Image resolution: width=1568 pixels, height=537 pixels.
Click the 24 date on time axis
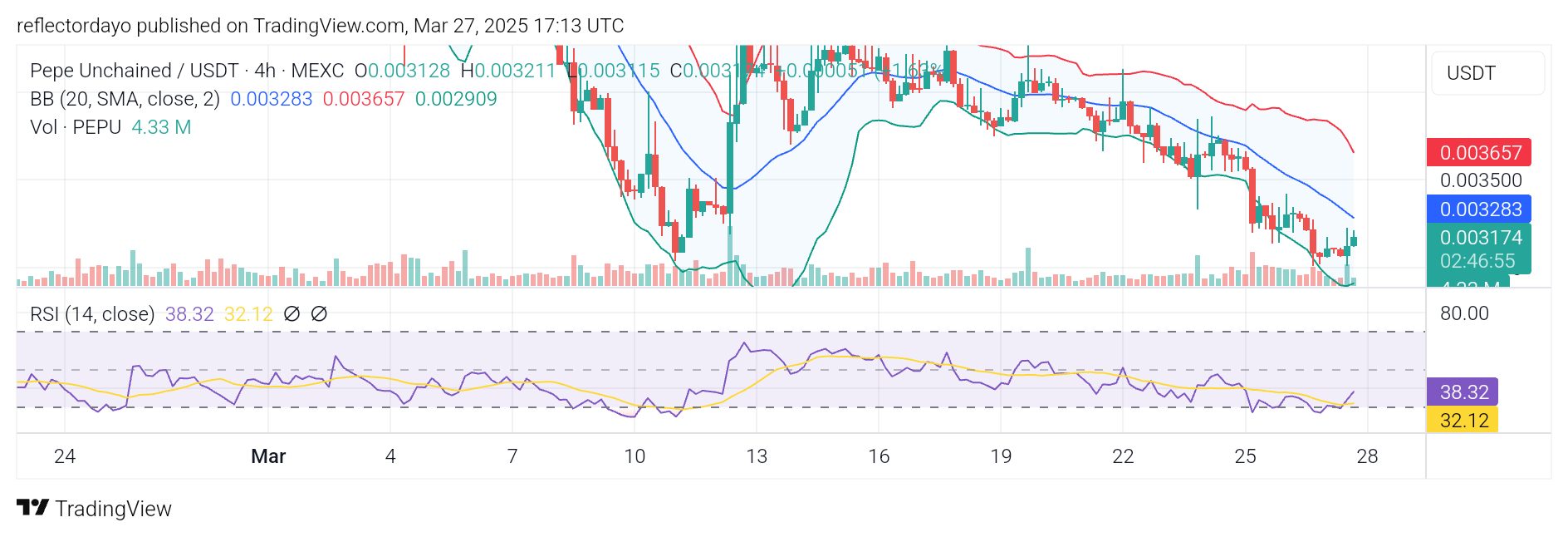(x=65, y=456)
